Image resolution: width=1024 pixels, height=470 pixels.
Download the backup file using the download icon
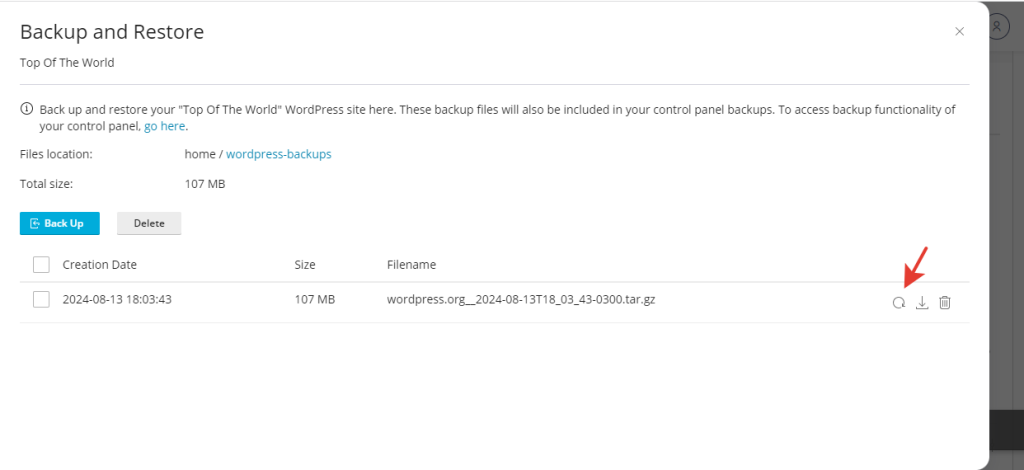(x=922, y=303)
